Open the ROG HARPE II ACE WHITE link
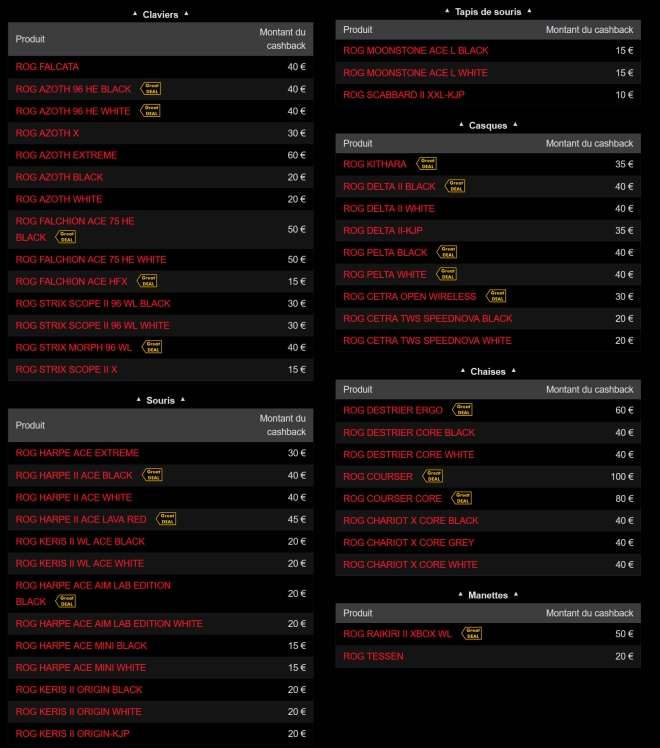This screenshot has height=748, width=660. (x=73, y=497)
